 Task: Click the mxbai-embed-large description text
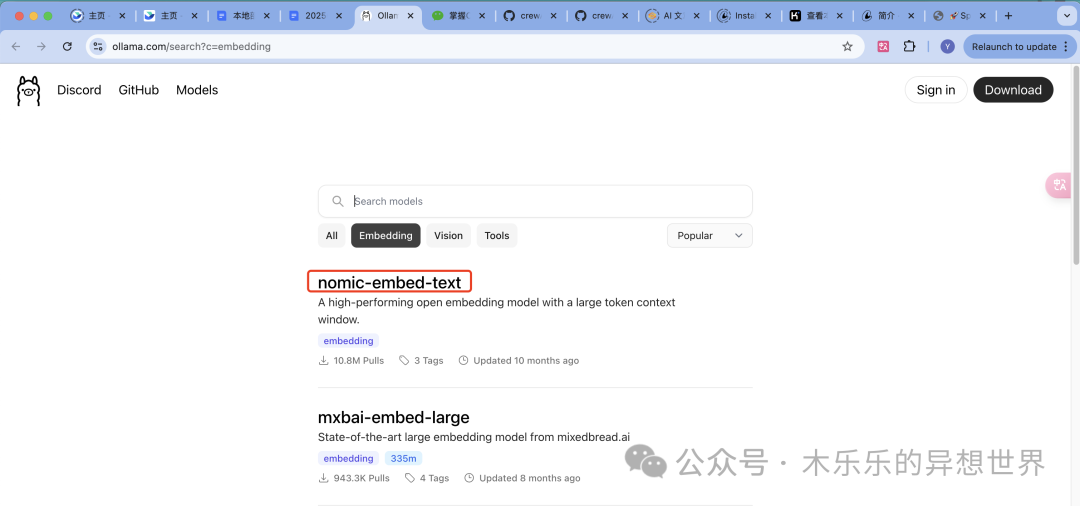point(474,436)
